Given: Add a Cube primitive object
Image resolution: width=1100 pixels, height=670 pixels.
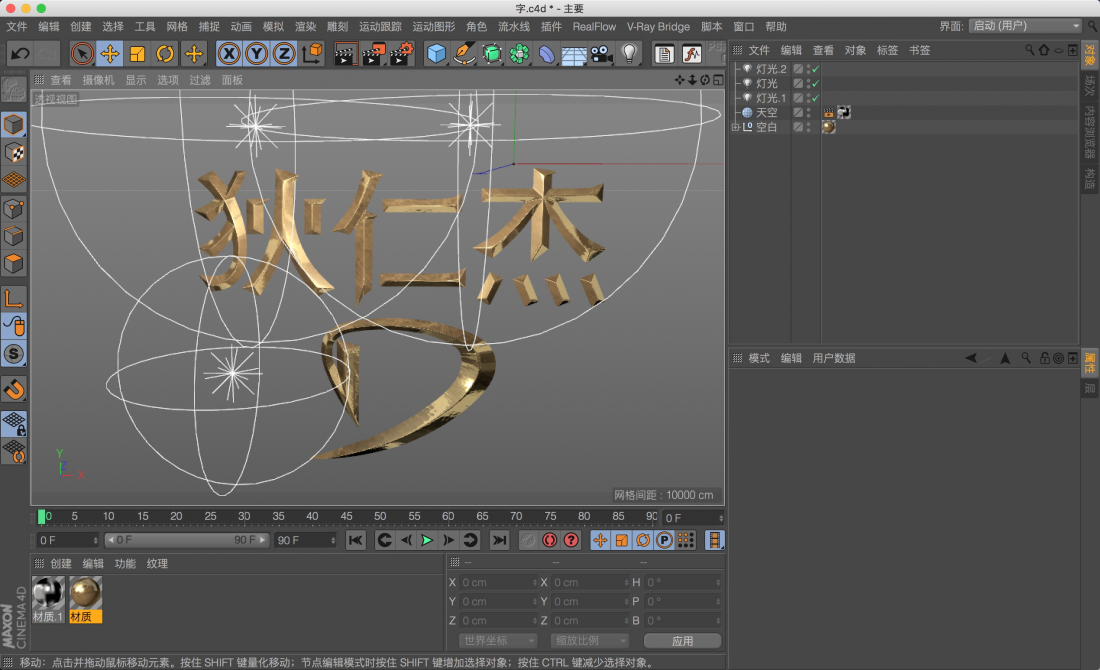Looking at the screenshot, I should 436,54.
